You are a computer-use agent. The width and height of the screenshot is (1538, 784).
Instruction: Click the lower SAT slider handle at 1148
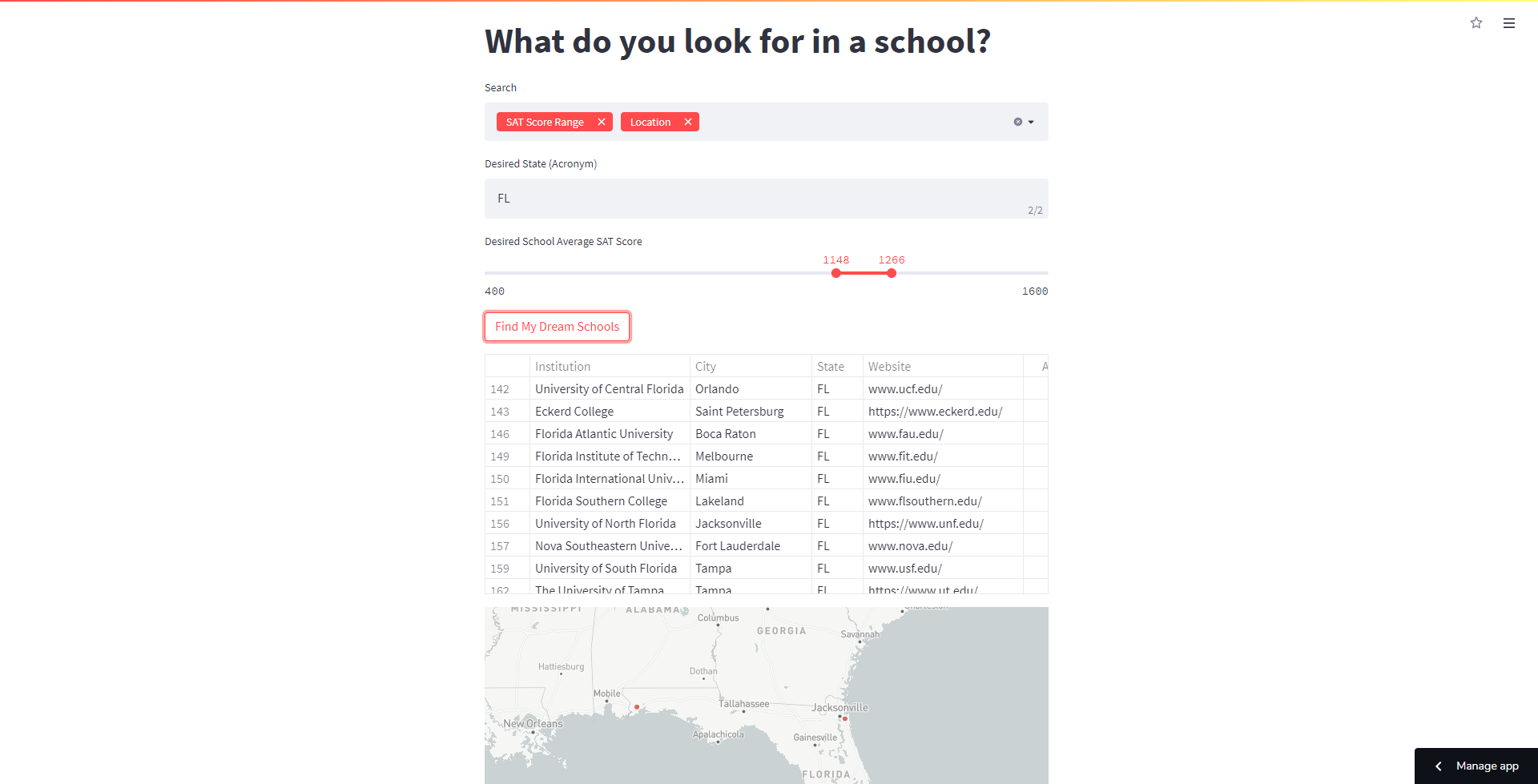pos(836,273)
